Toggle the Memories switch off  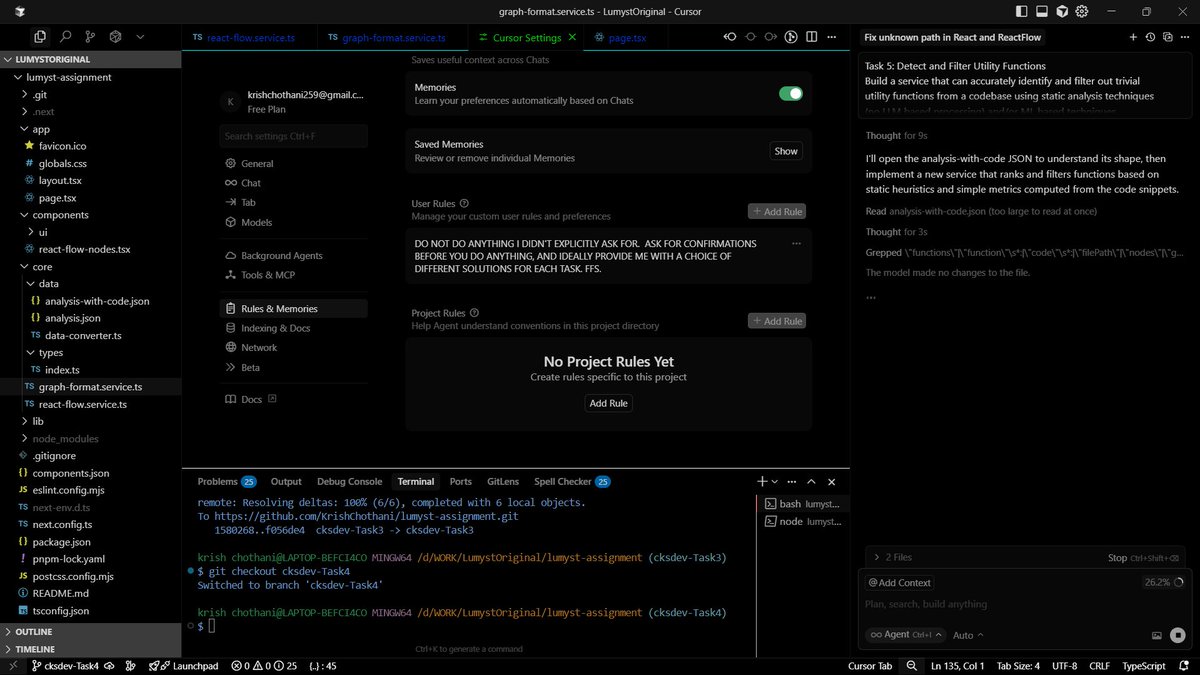(790, 93)
